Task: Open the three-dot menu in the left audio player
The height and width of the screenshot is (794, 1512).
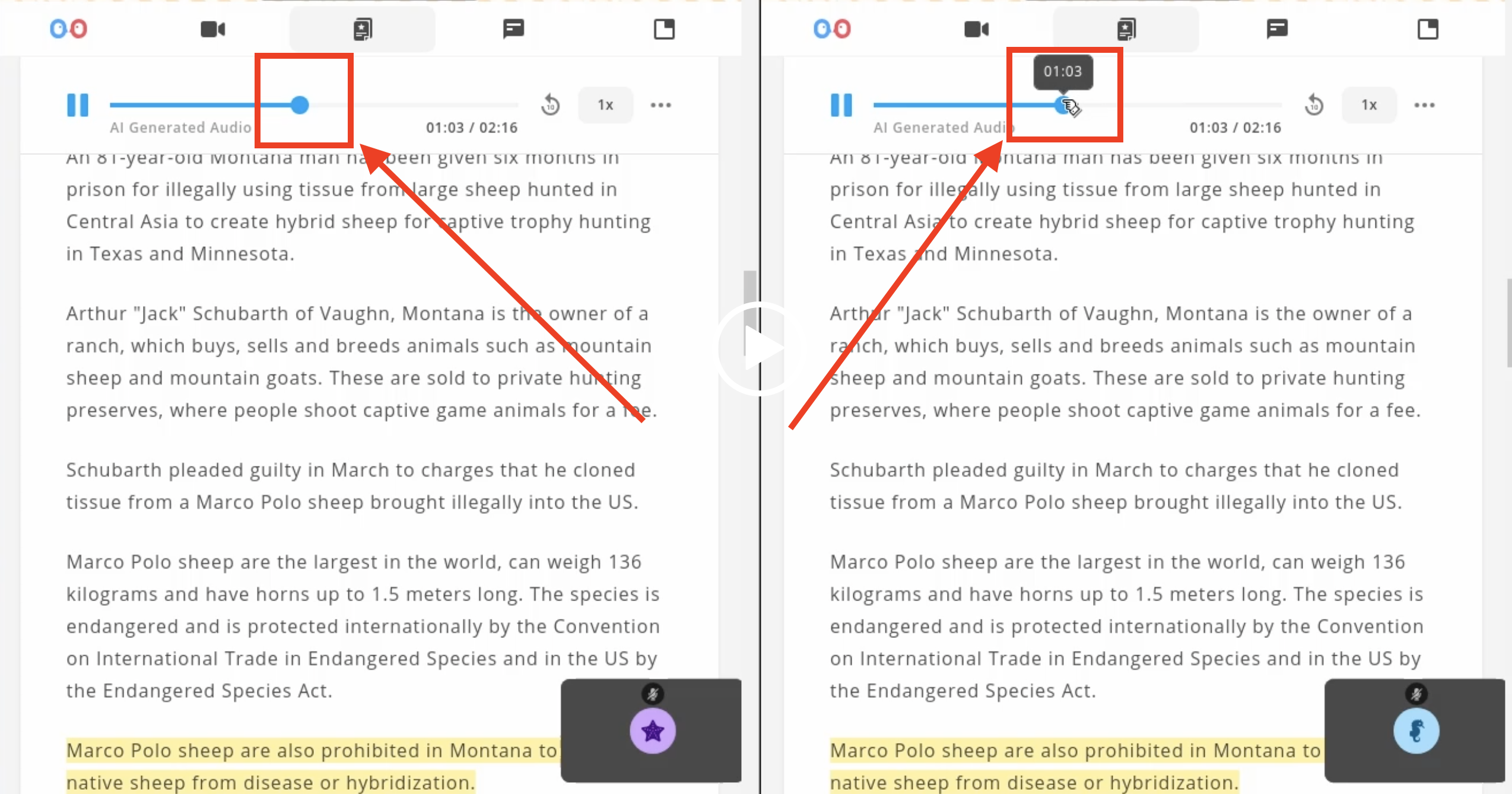Action: coord(660,104)
